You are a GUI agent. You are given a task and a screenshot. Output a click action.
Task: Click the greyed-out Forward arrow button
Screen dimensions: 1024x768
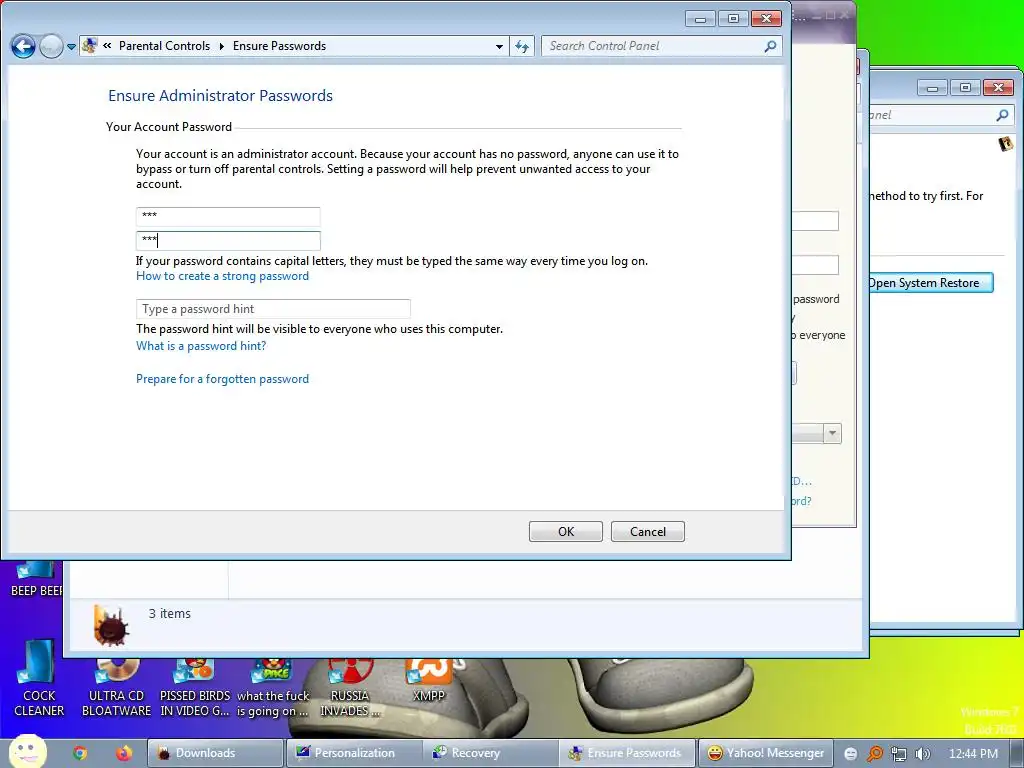[x=51, y=46]
